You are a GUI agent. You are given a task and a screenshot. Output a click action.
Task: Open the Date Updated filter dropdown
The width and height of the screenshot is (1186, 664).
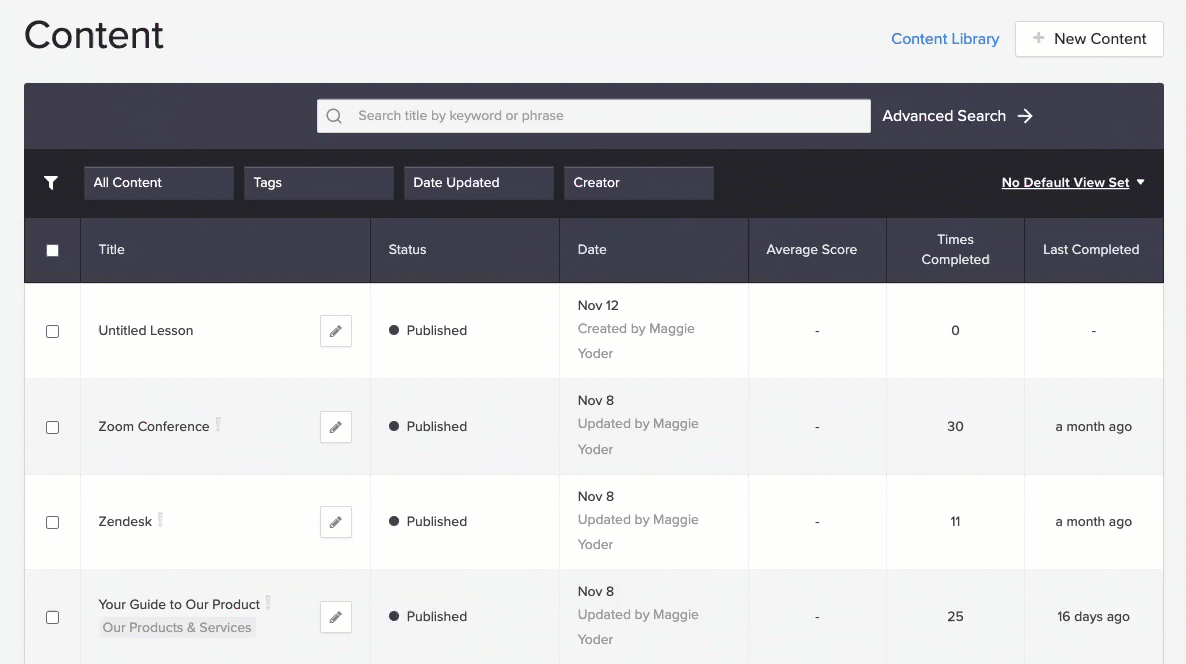coord(479,183)
